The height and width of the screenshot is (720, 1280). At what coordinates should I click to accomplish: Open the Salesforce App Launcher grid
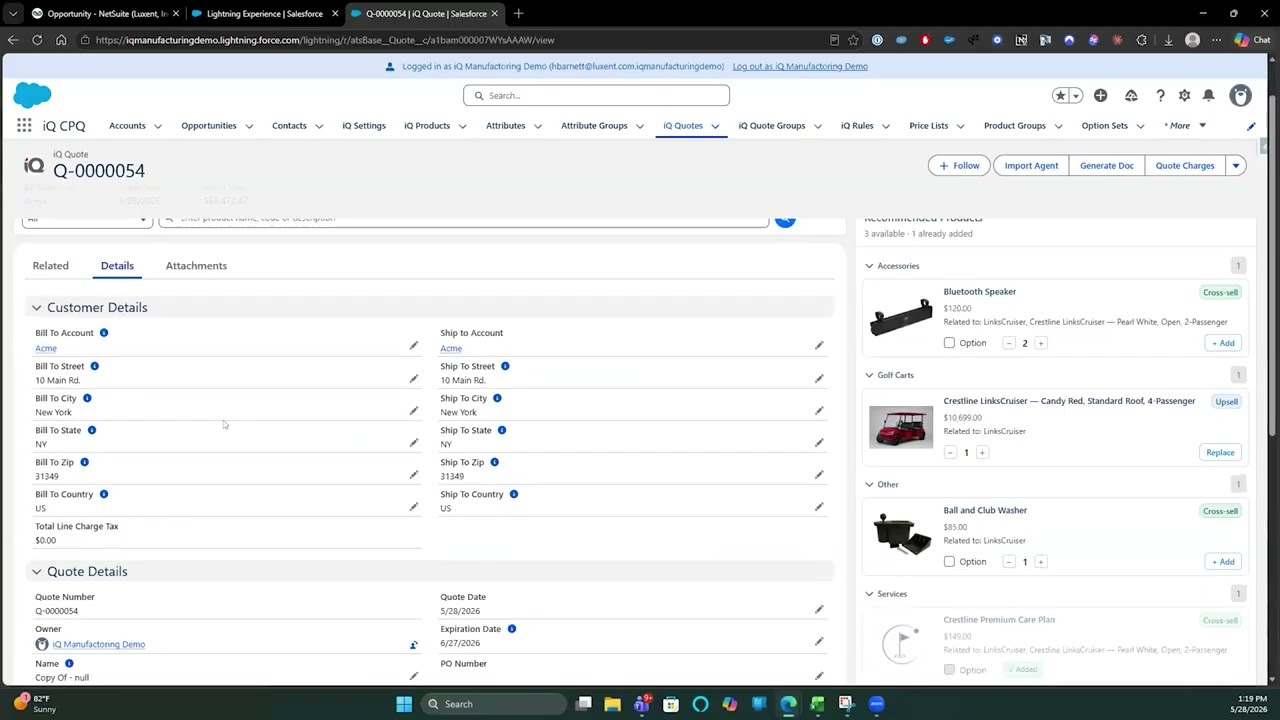(x=24, y=126)
